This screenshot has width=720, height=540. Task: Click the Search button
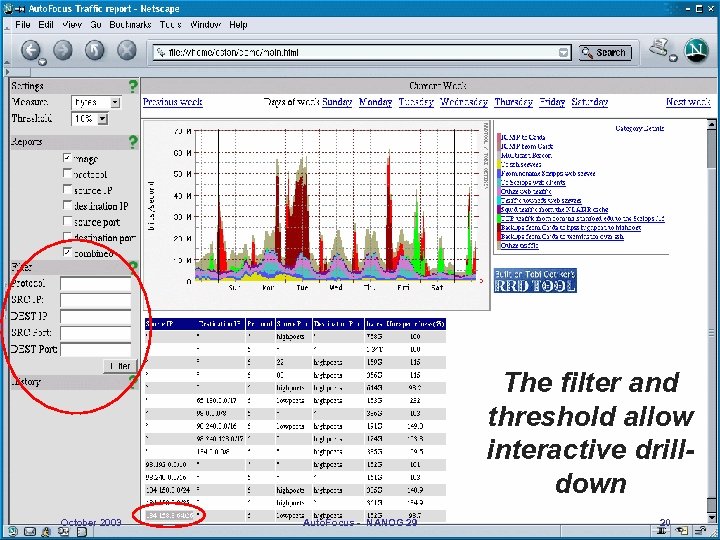(605, 52)
